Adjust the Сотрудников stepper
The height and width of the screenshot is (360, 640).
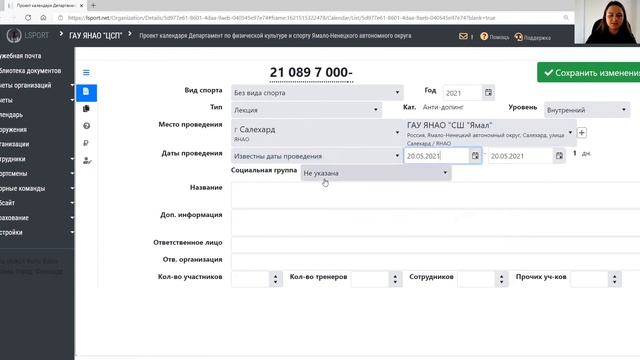502,279
